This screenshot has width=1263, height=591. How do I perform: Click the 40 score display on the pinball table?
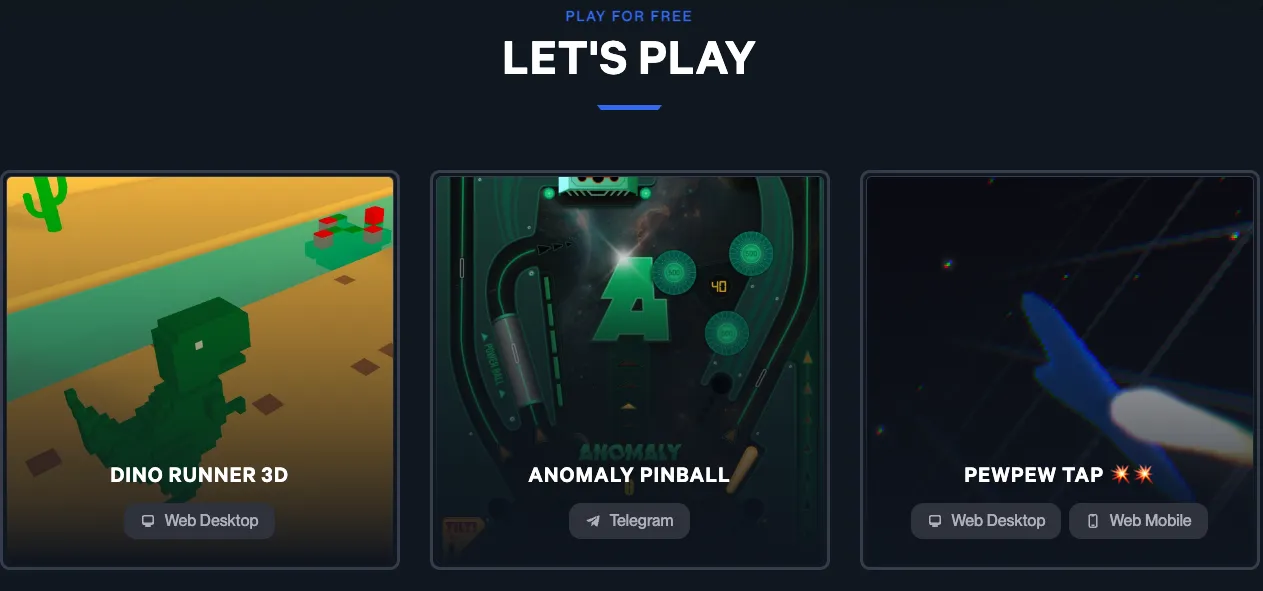(718, 287)
